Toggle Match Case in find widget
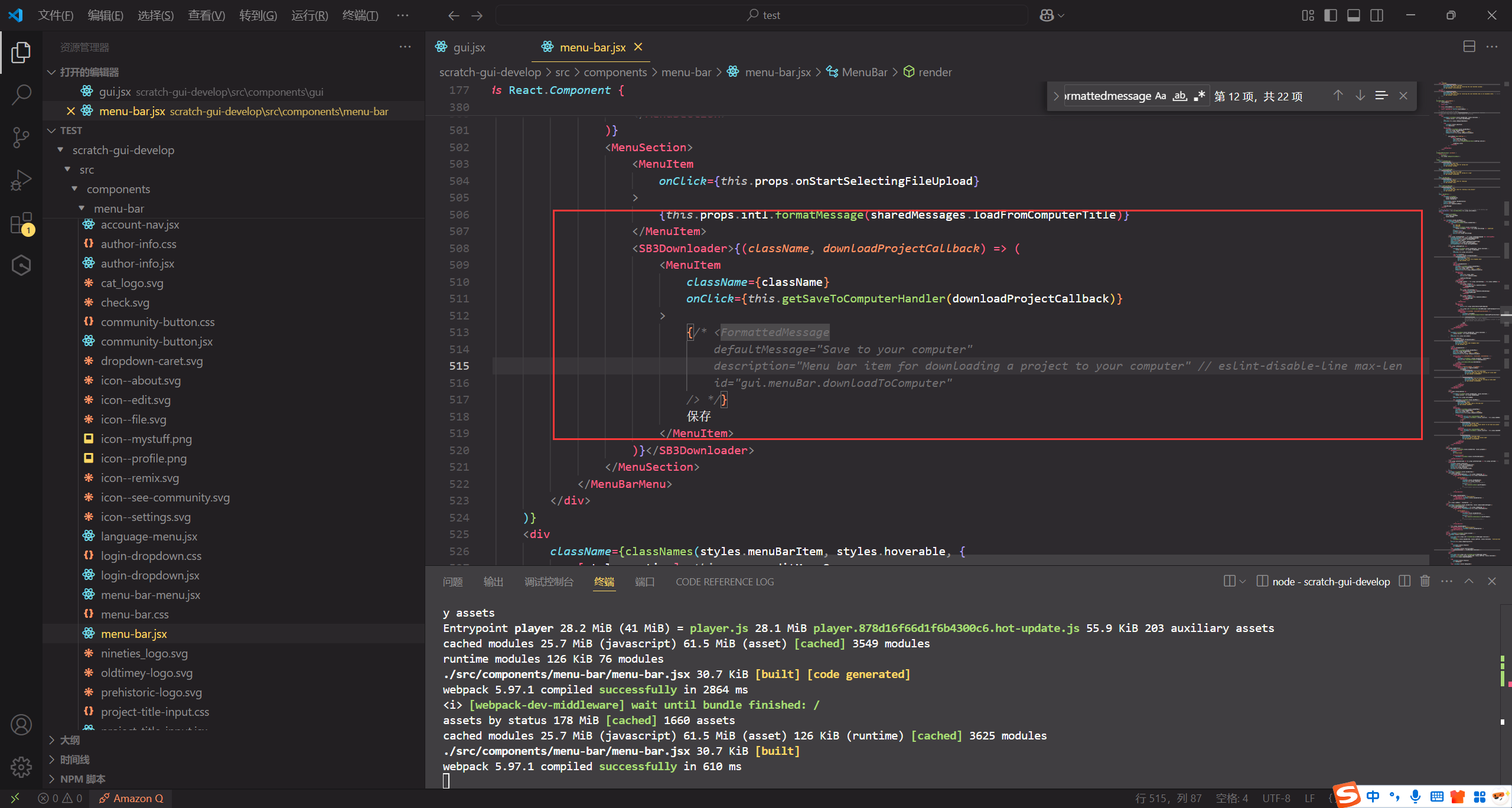Image resolution: width=1512 pixels, height=808 pixels. coord(1161,96)
